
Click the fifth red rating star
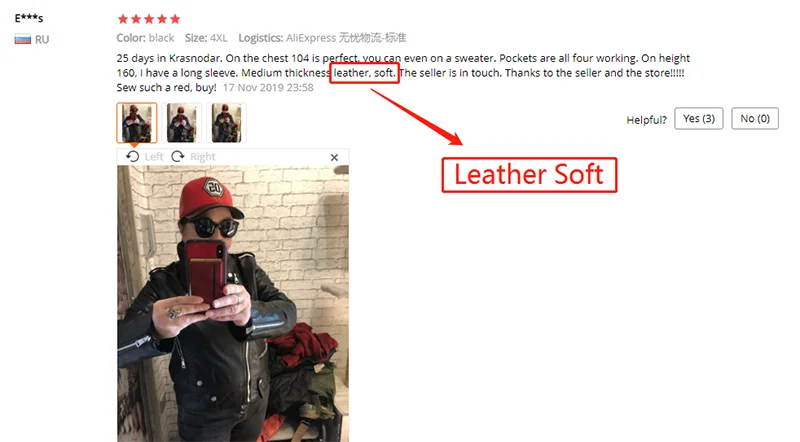(175, 19)
